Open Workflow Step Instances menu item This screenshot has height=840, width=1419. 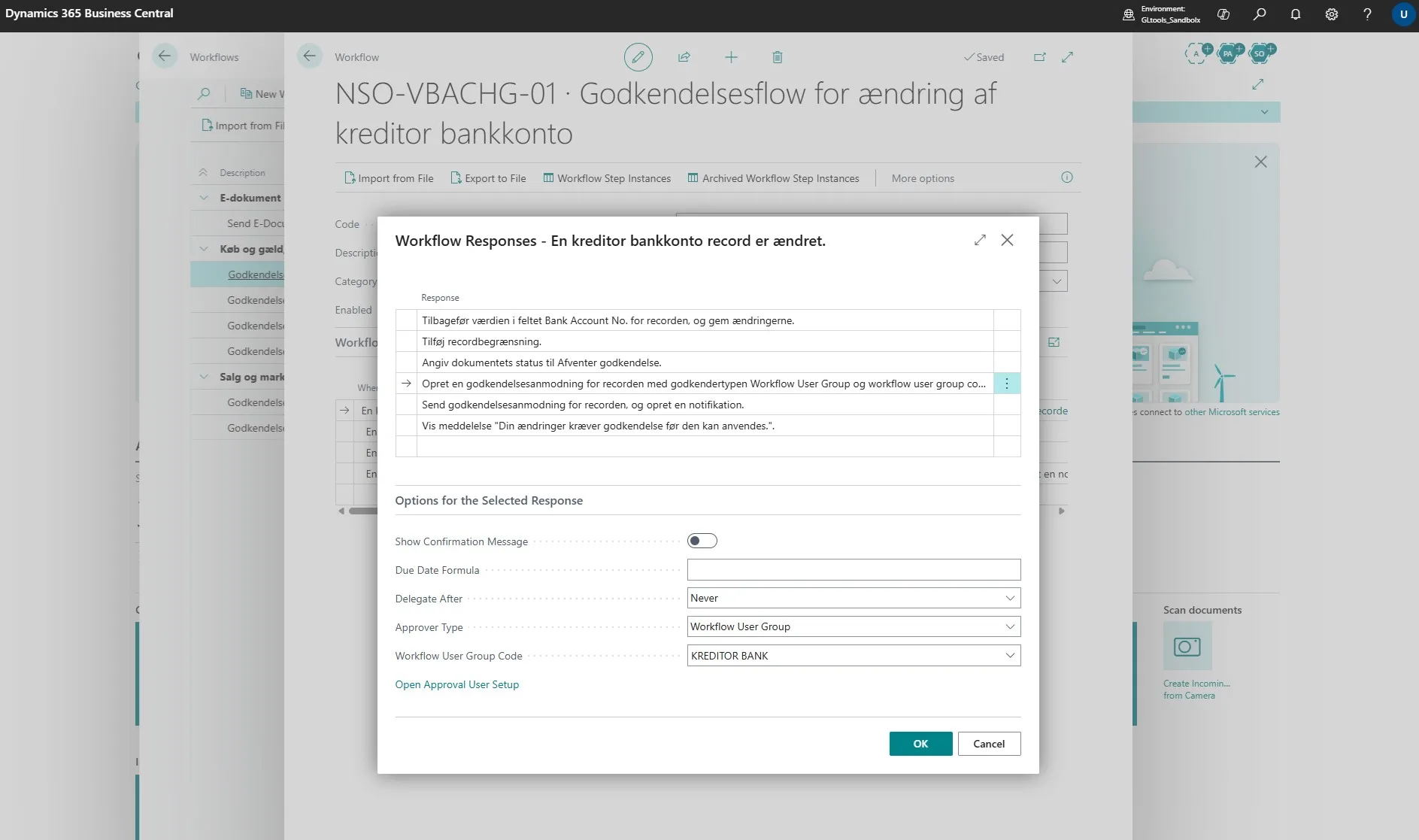607,178
